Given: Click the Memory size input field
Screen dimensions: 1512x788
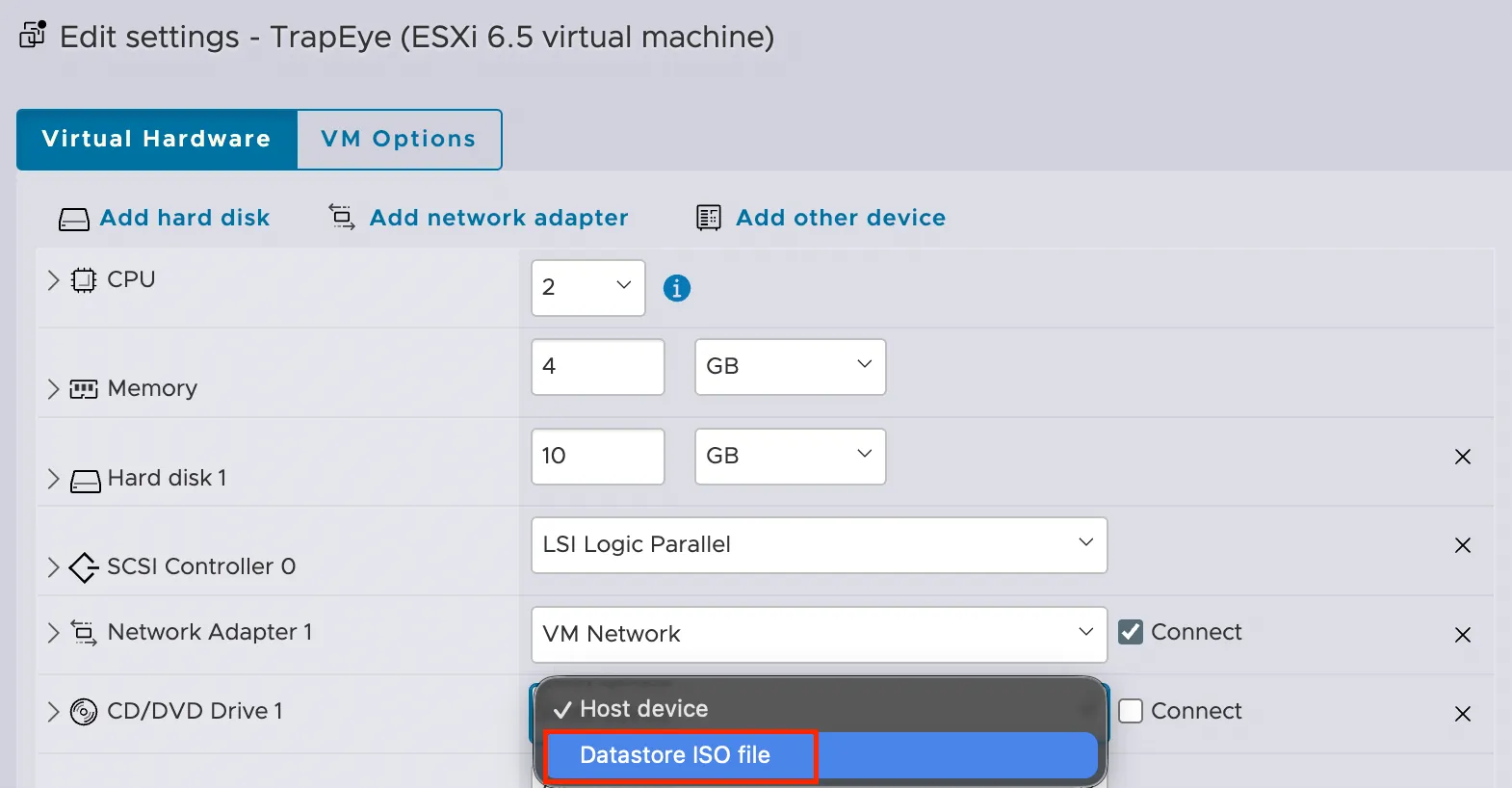Looking at the screenshot, I should 598,367.
